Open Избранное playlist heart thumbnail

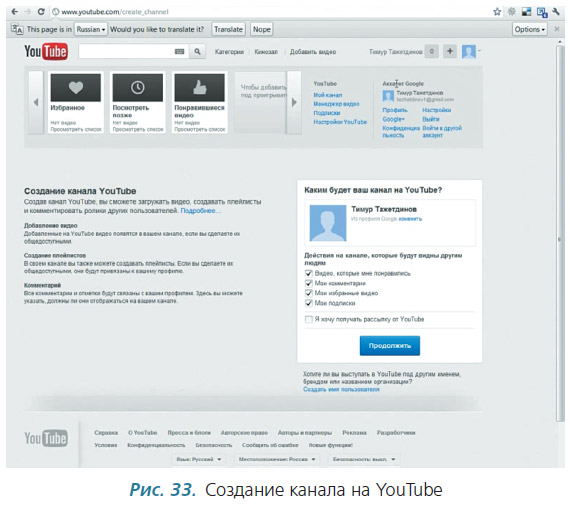(76, 88)
